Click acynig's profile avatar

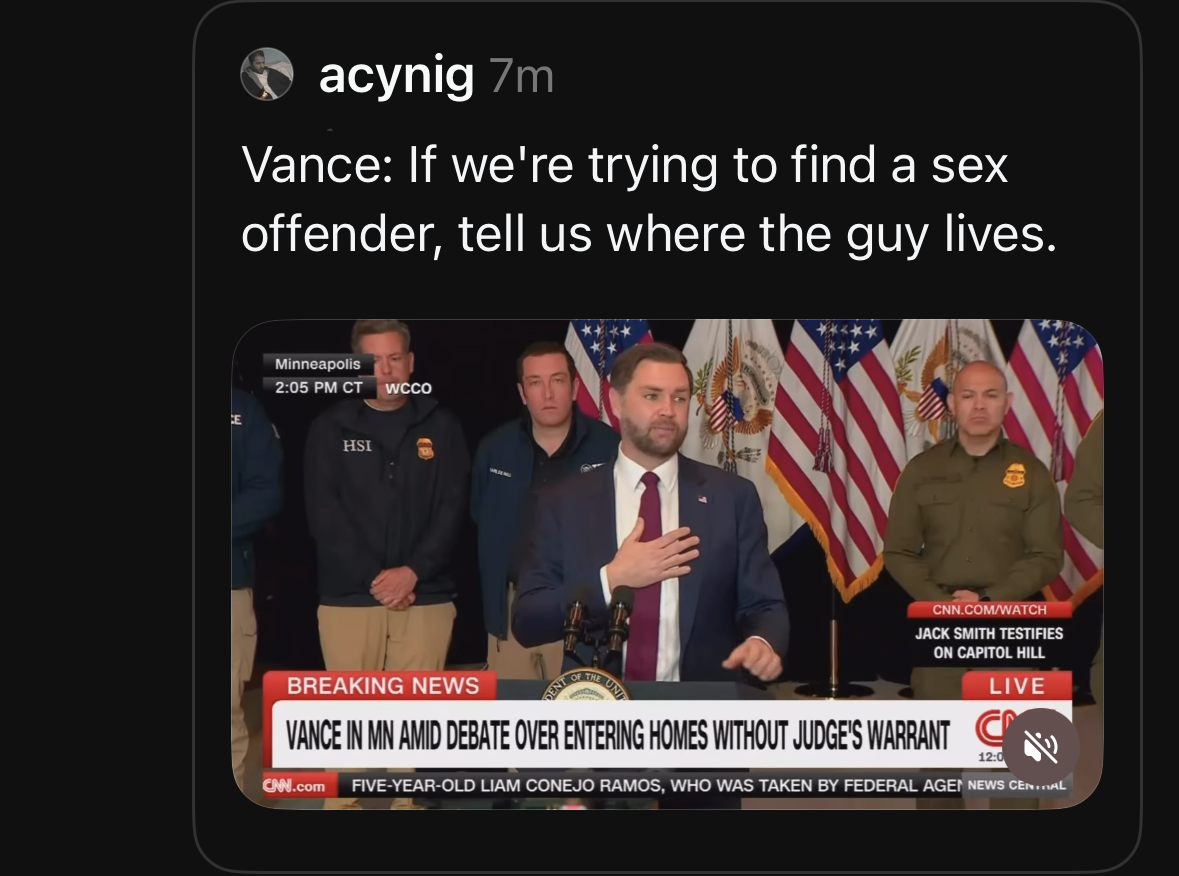[x=267, y=74]
